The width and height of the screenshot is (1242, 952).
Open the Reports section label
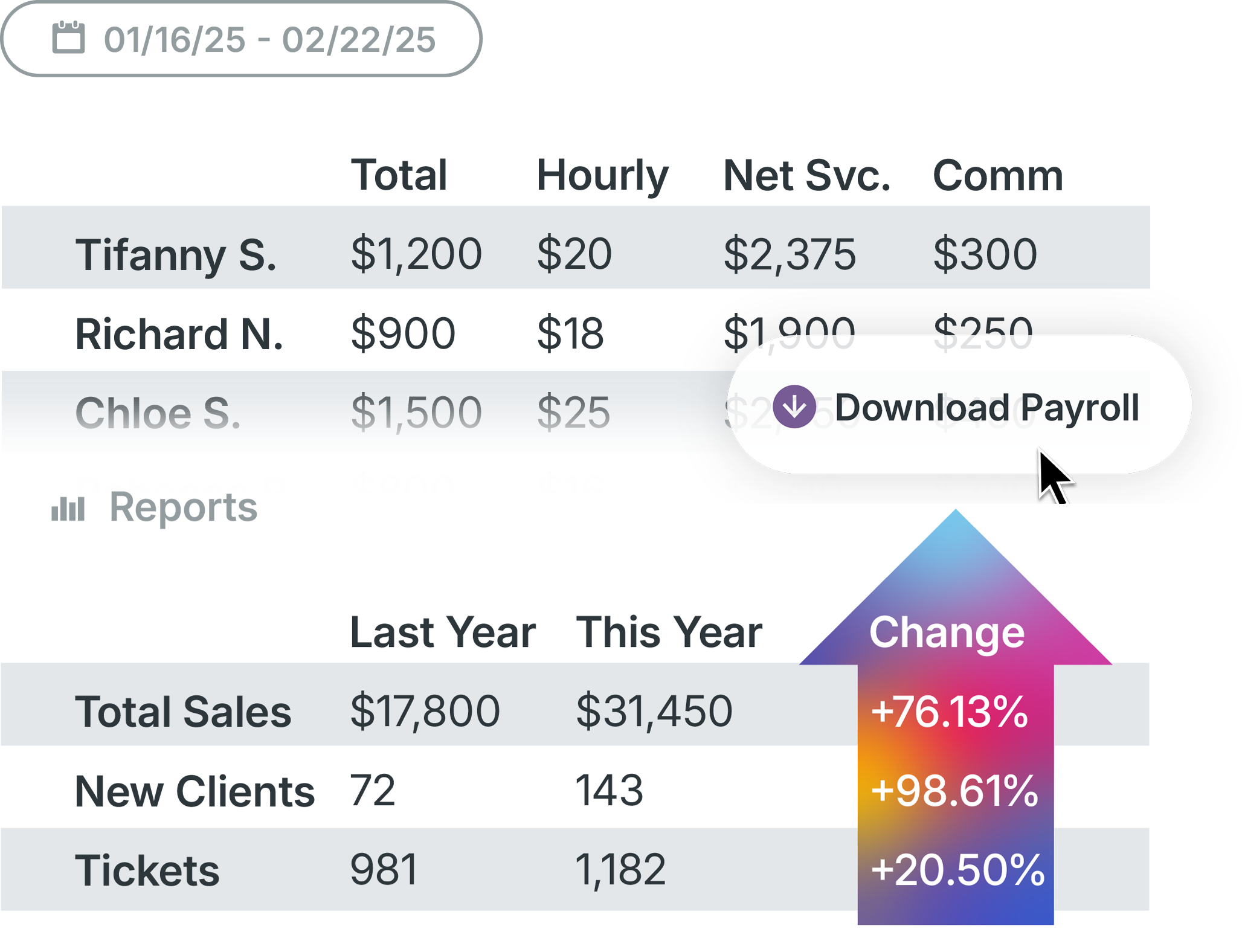(x=183, y=507)
